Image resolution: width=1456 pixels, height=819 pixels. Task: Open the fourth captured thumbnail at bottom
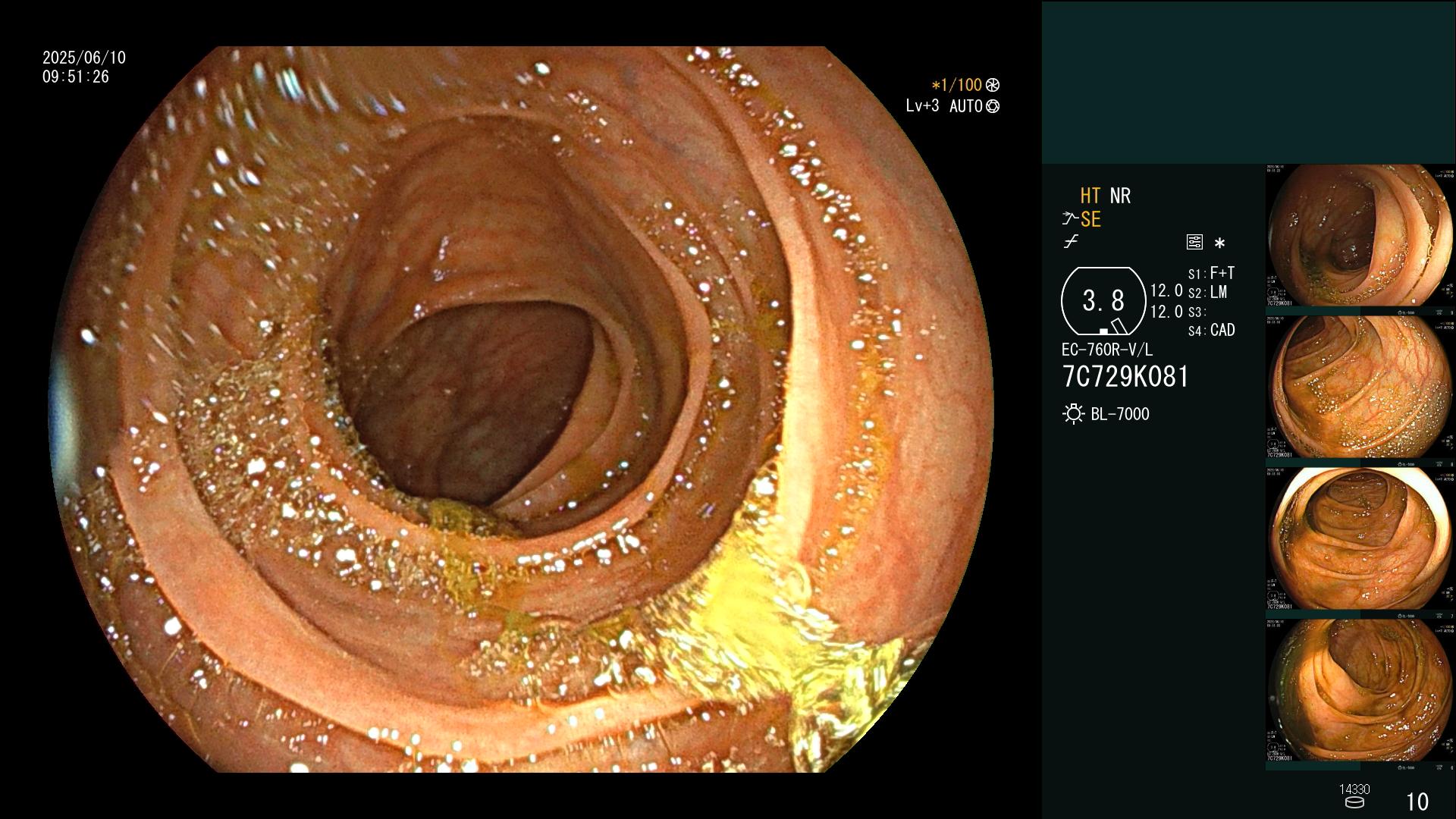tap(1359, 691)
